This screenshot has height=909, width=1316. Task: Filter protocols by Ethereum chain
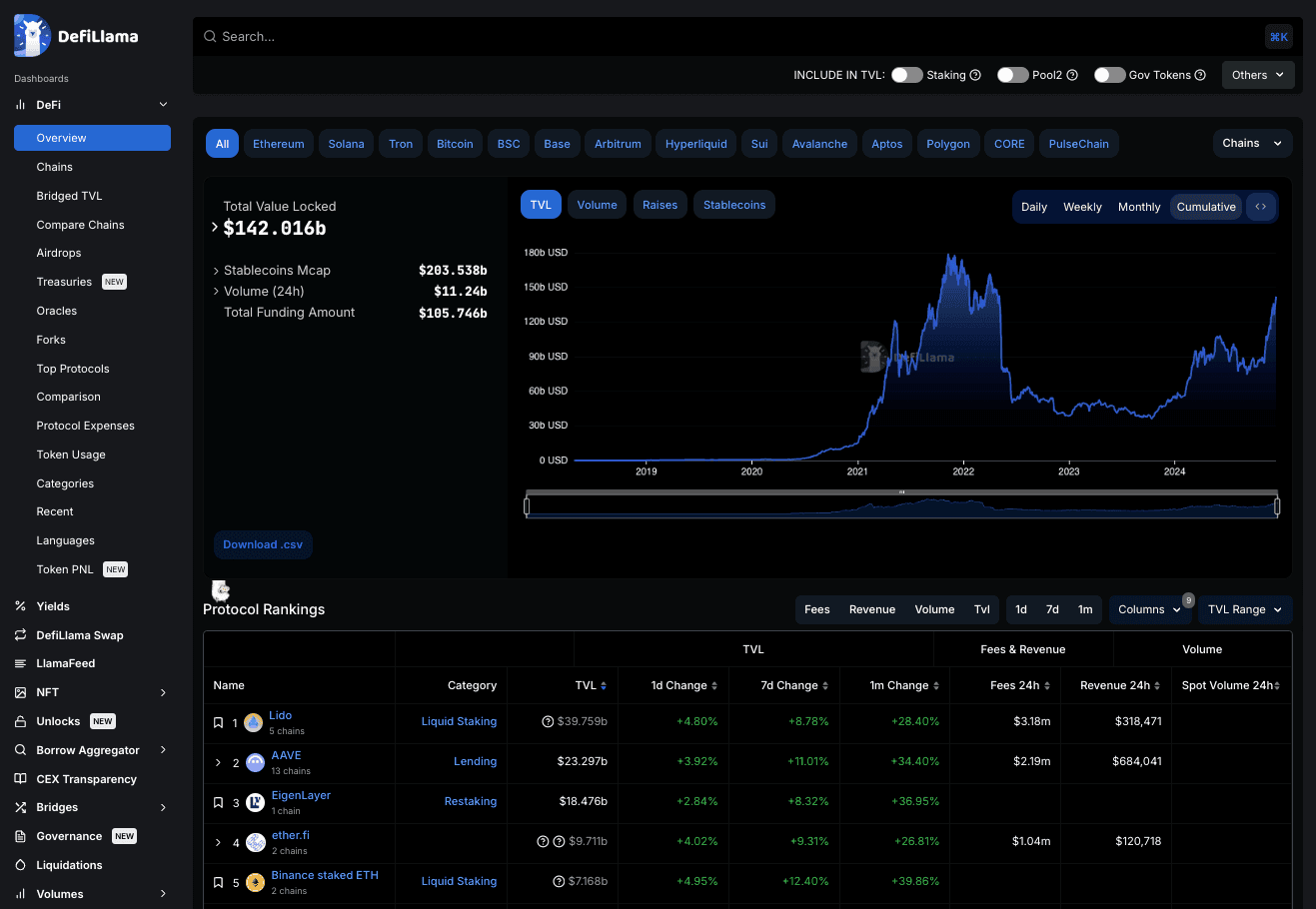[x=278, y=144]
